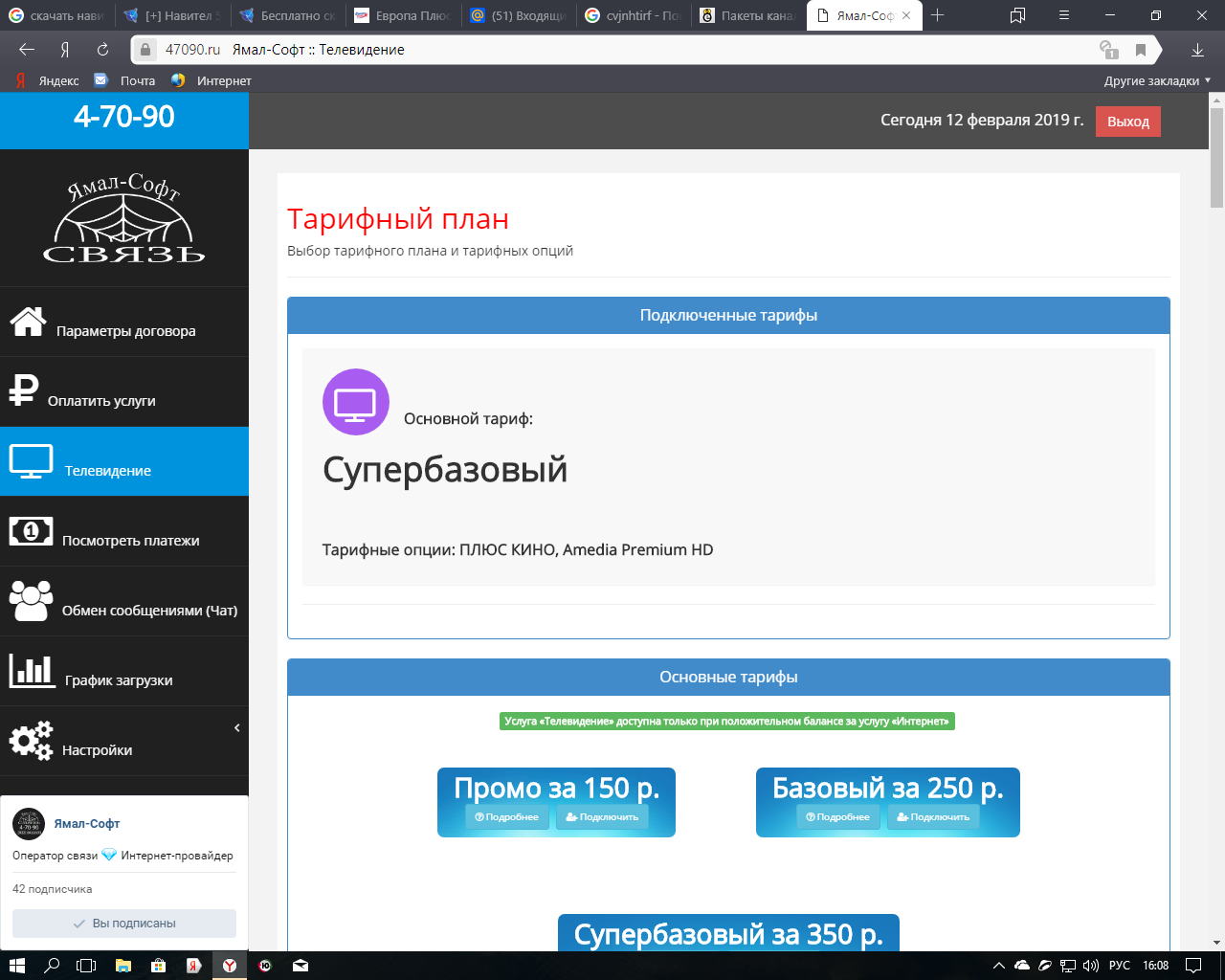The image size is (1225, 980).
Task: Open File Explorer from the taskbar
Action: pos(122,966)
